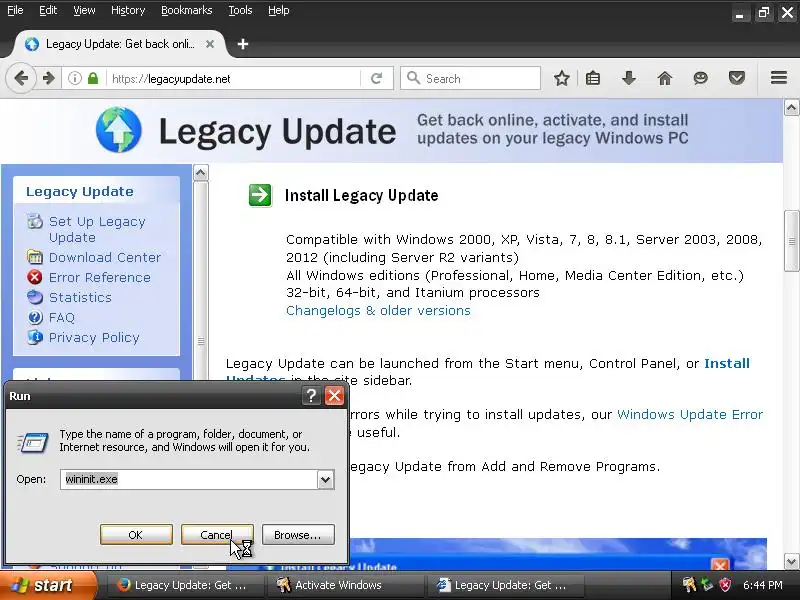The image size is (800, 600).
Task: Open the Error Reference sidebar link
Action: tap(99, 277)
